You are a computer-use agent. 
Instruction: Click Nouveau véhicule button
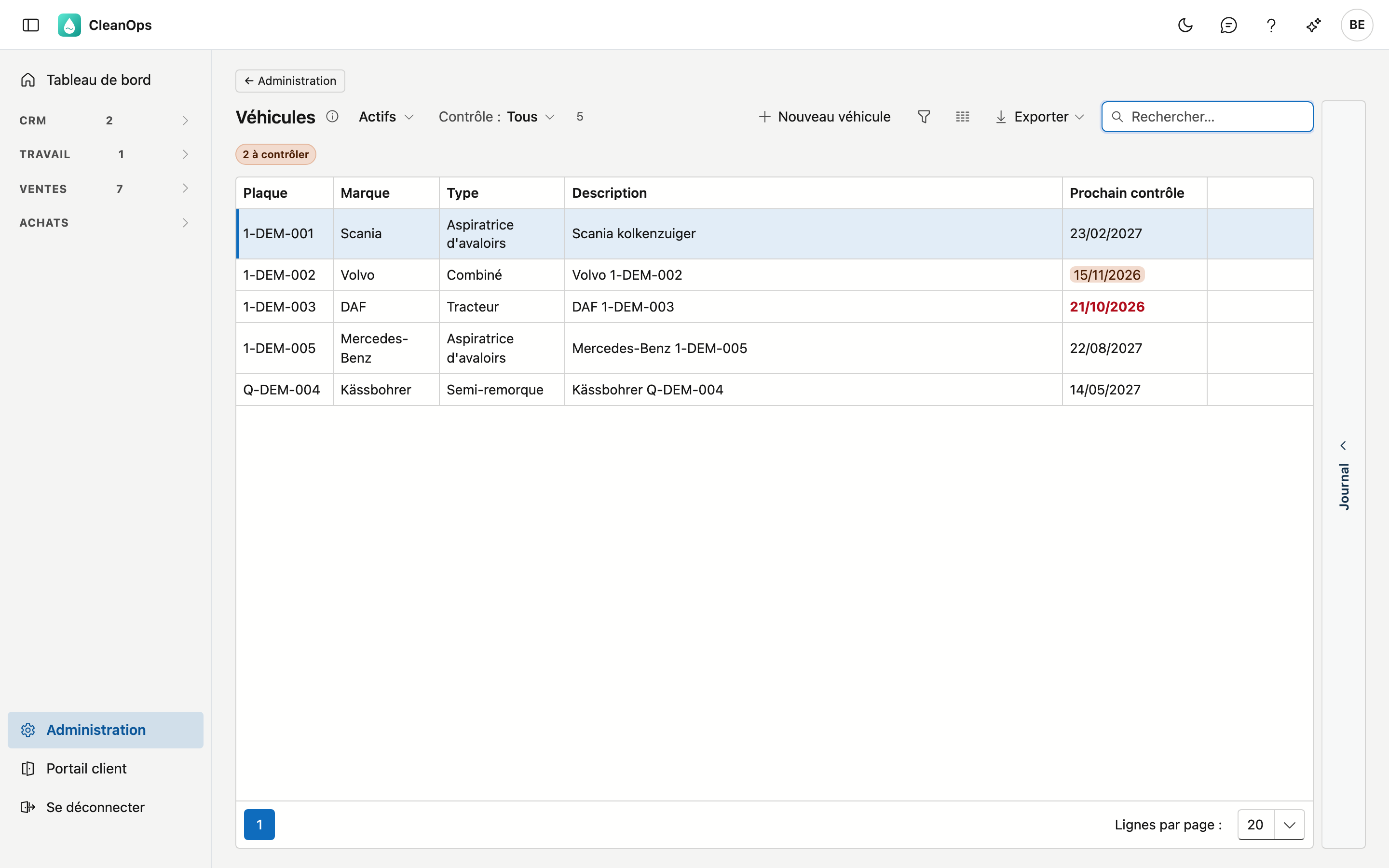pos(824,117)
